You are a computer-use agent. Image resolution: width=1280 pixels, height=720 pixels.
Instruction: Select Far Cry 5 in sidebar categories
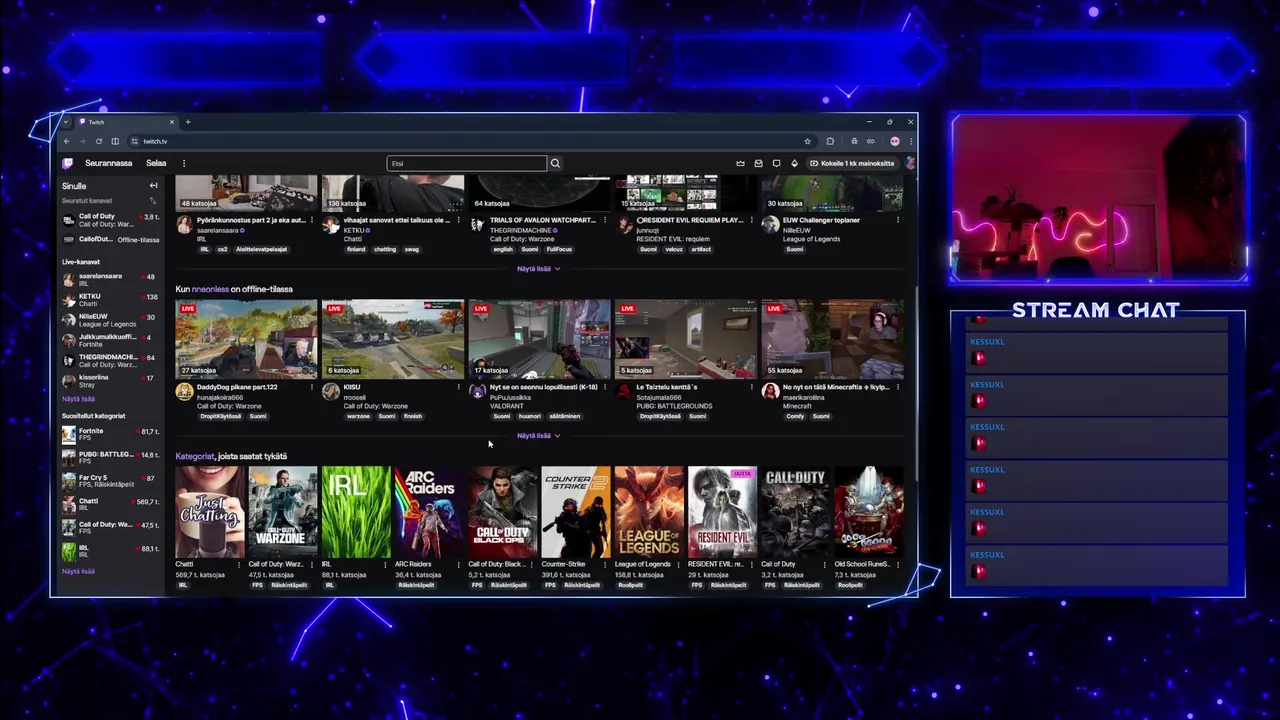pyautogui.click(x=109, y=481)
